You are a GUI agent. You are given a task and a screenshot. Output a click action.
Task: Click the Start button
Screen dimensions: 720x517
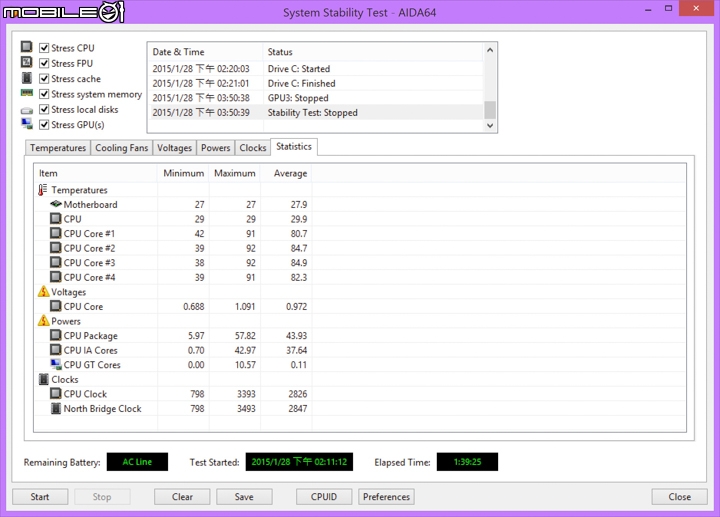click(x=40, y=497)
